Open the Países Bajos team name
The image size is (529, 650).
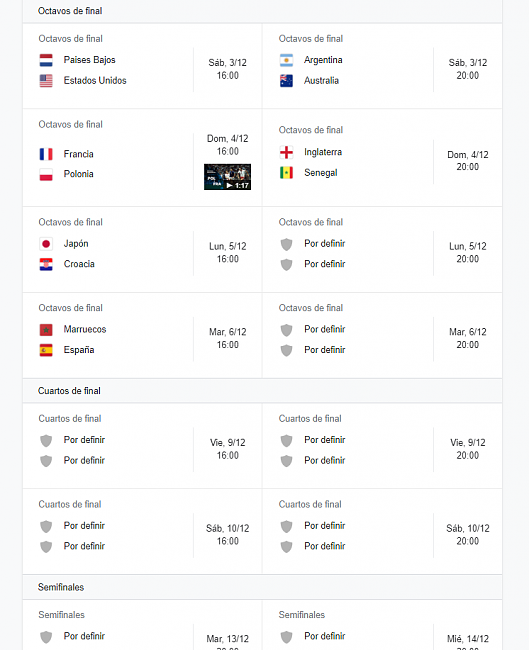(x=90, y=60)
